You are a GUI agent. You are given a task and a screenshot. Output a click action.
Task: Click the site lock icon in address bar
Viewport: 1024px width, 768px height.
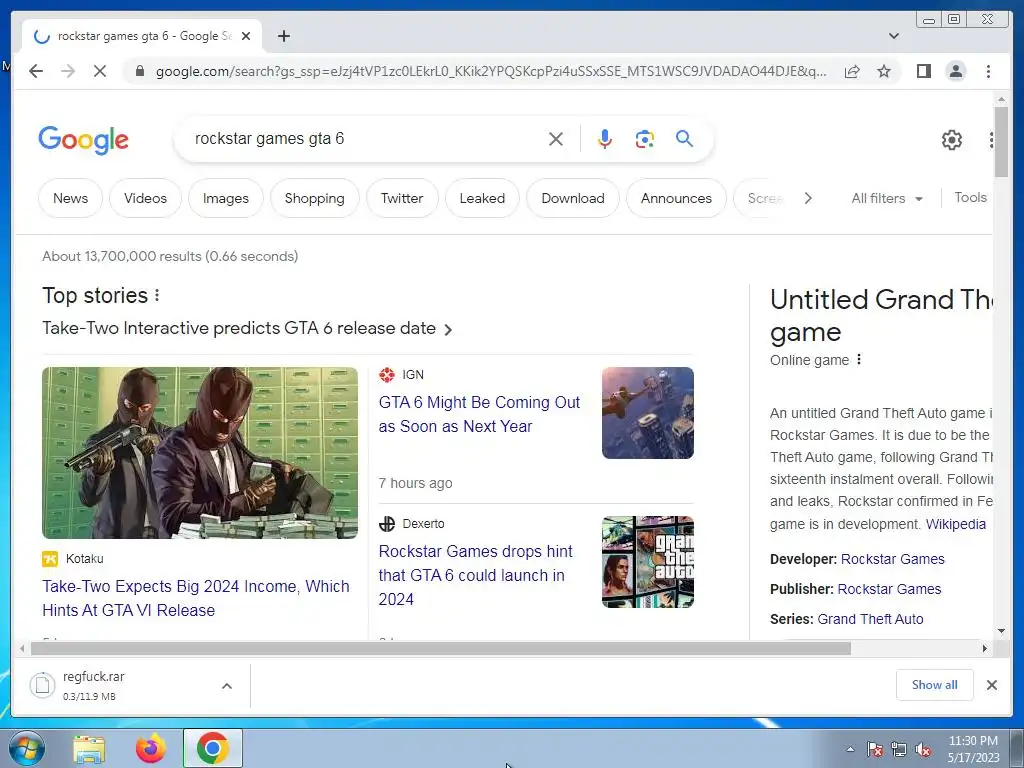(139, 71)
